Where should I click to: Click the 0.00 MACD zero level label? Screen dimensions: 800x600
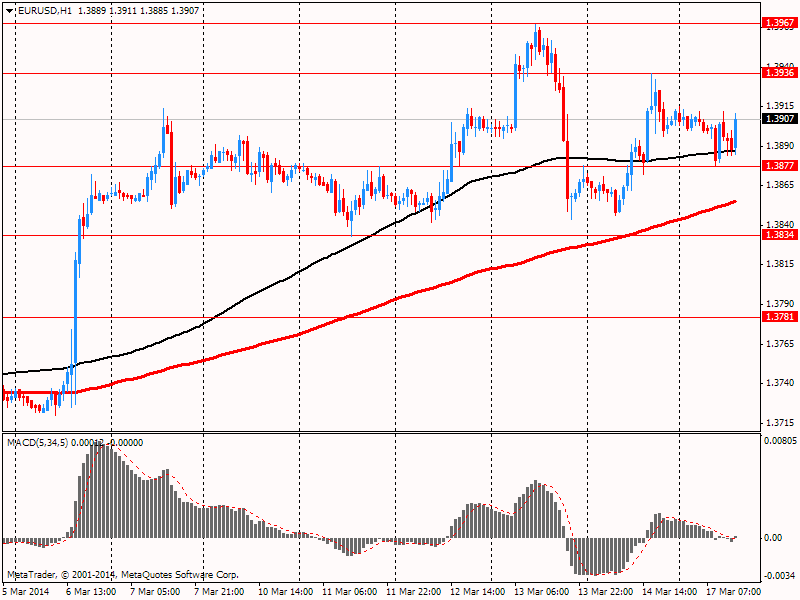[x=774, y=538]
